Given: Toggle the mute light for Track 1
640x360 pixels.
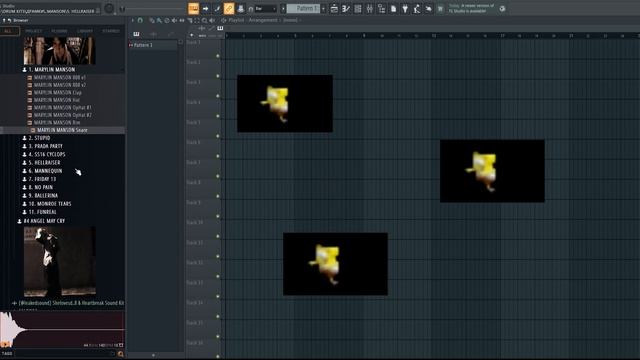Looking at the screenshot, I should (218, 56).
